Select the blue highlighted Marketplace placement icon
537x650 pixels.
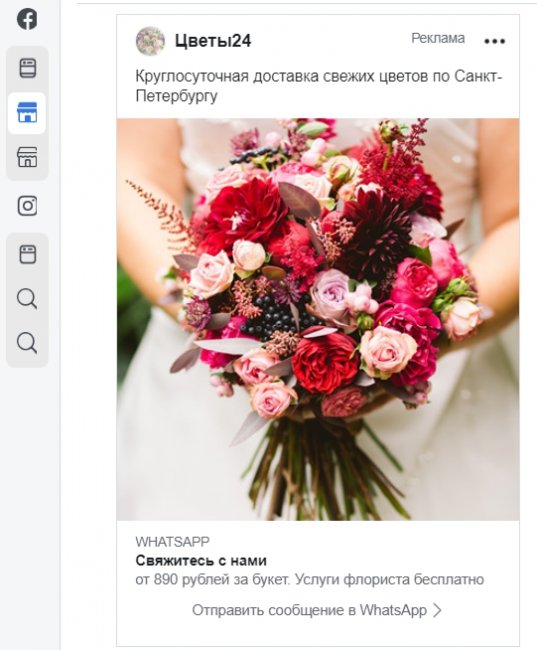tap(27, 112)
